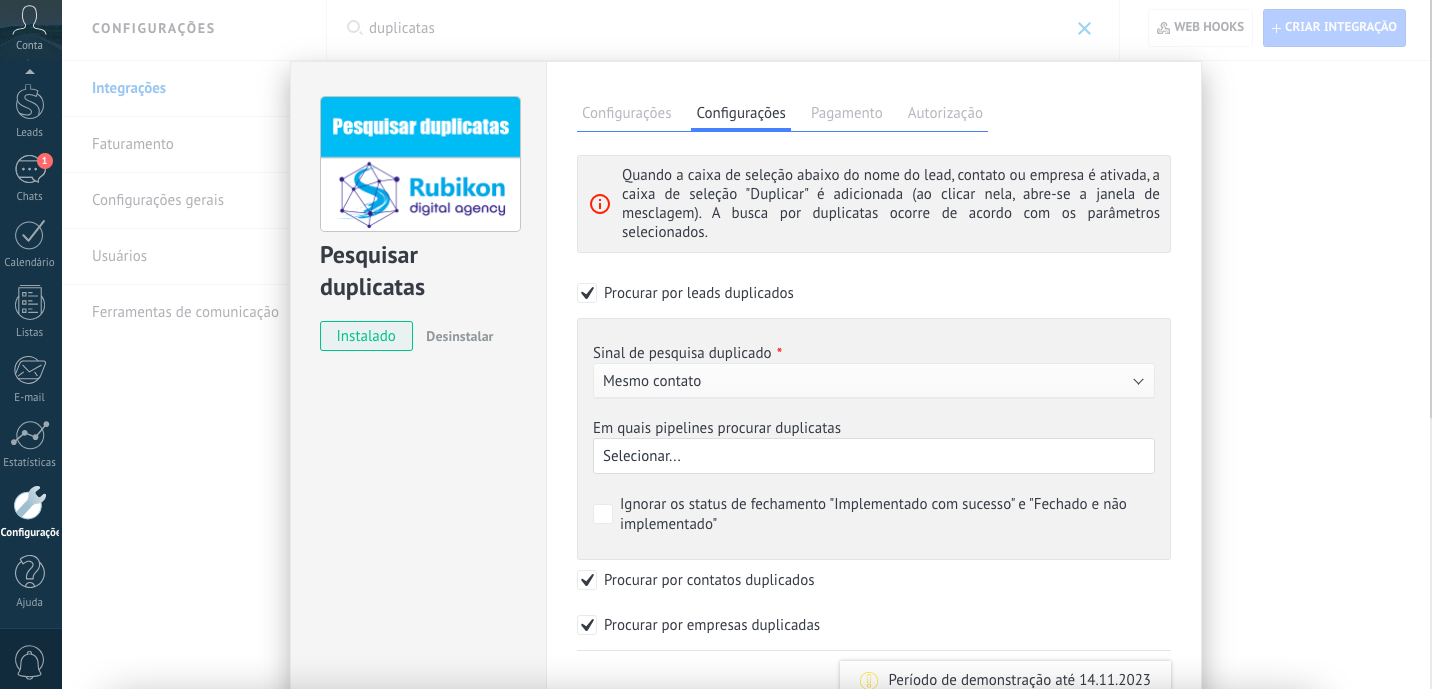Switch to the Autorização tab
The height and width of the screenshot is (689, 1432).
pyautogui.click(x=945, y=113)
